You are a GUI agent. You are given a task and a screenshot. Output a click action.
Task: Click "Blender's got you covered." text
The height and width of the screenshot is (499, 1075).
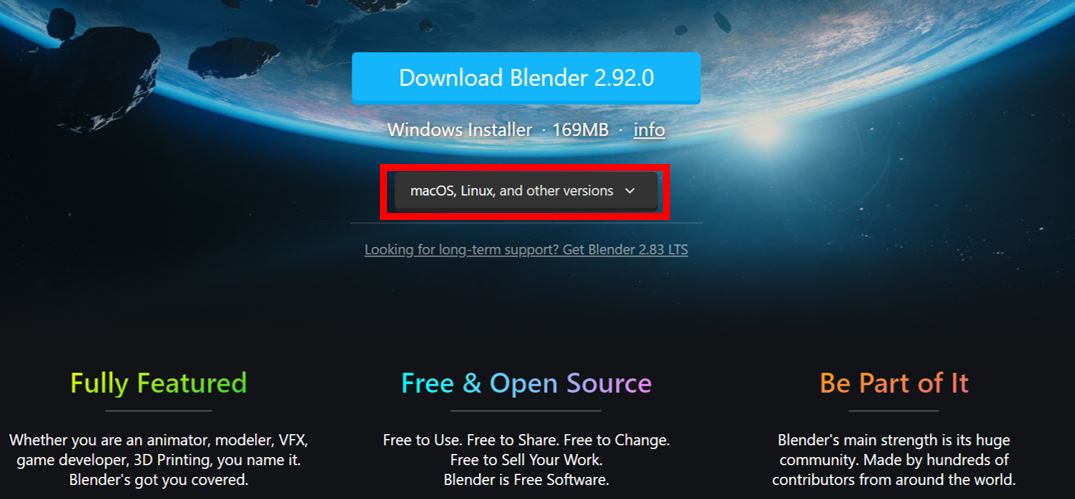158,478
